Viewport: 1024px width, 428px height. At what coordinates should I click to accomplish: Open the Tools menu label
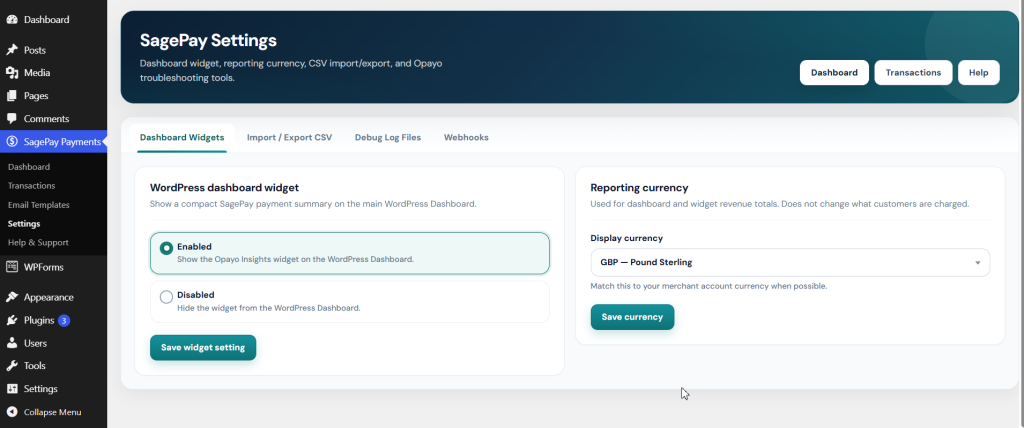(x=35, y=366)
